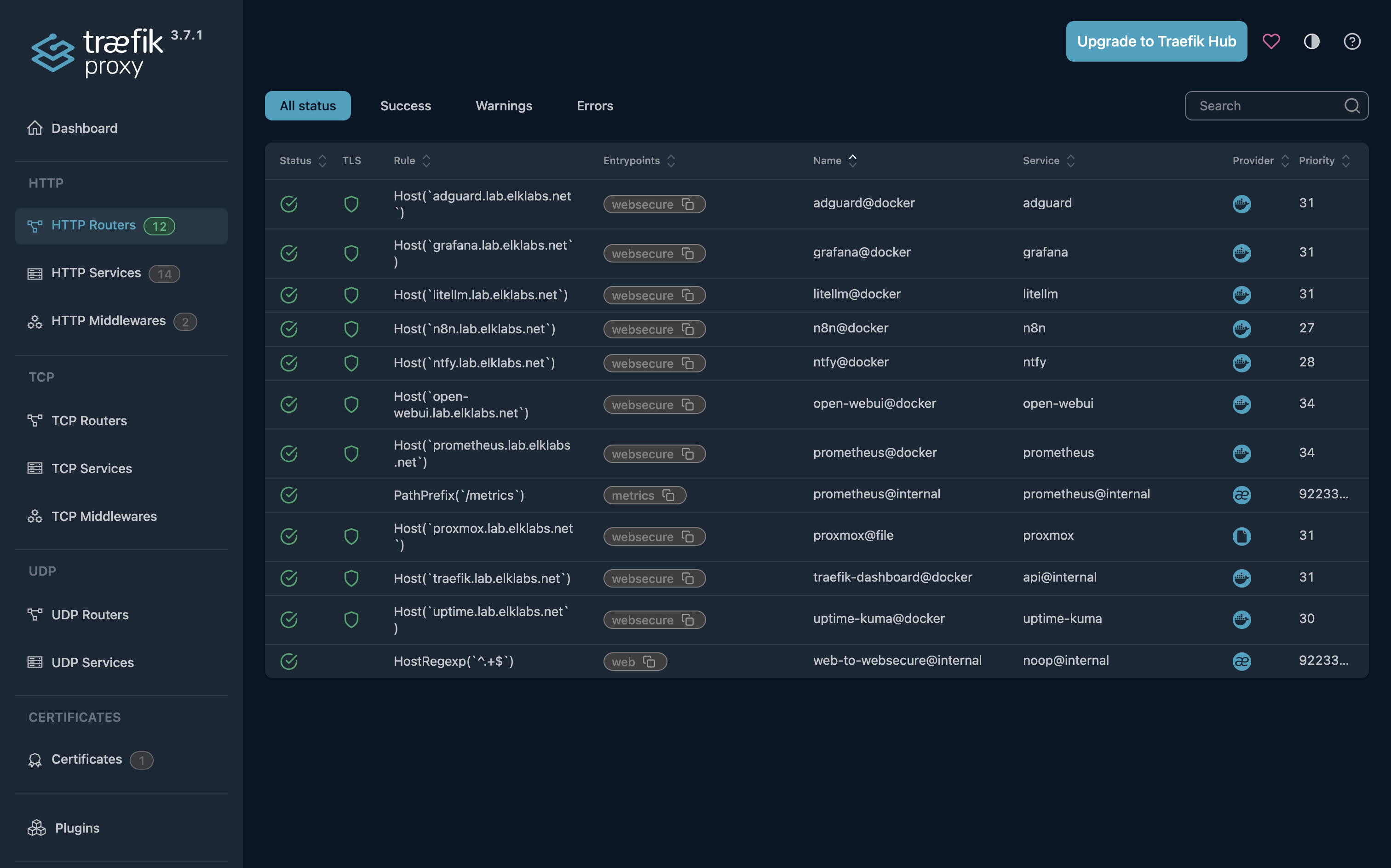Click priority 28 in ntfy row
This screenshot has width=1391, height=868.
[1306, 362]
